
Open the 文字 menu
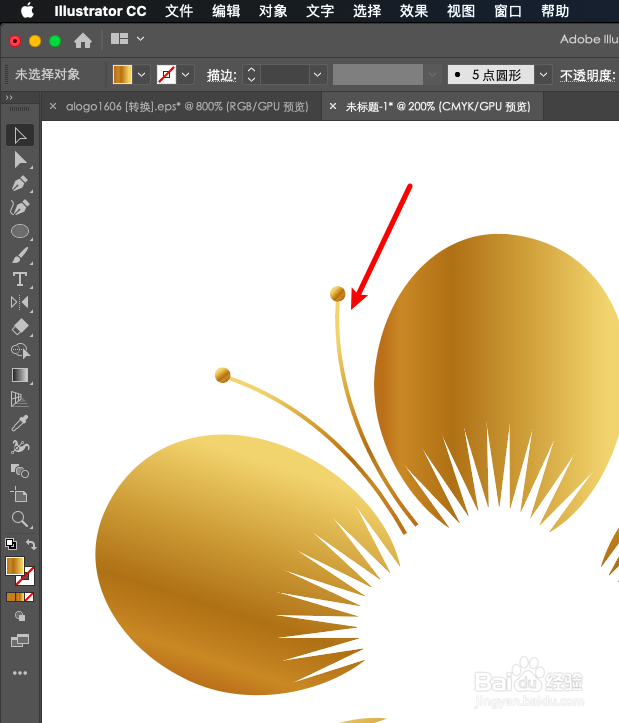[x=320, y=11]
